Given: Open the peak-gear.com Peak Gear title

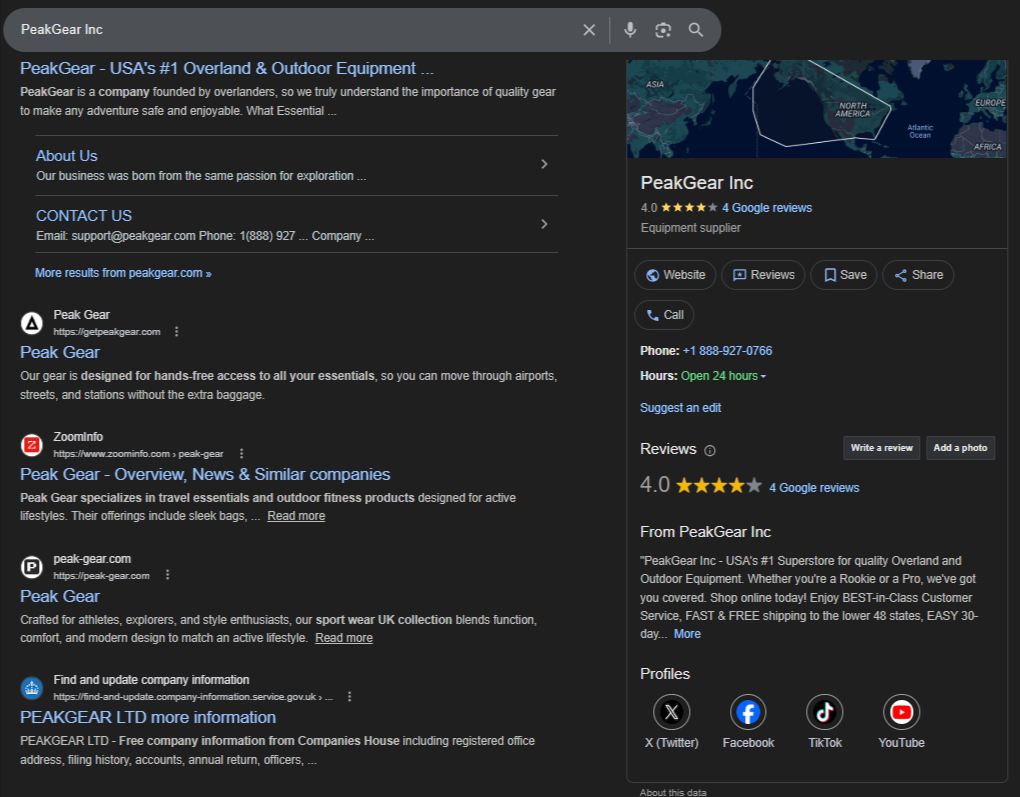Looking at the screenshot, I should [60, 597].
